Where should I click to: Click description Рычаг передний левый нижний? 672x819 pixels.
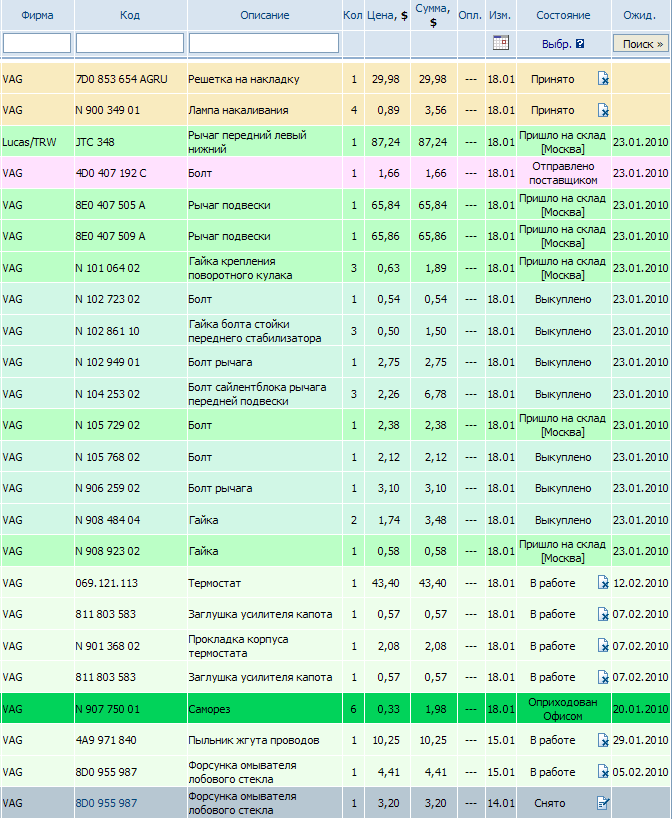[247, 142]
